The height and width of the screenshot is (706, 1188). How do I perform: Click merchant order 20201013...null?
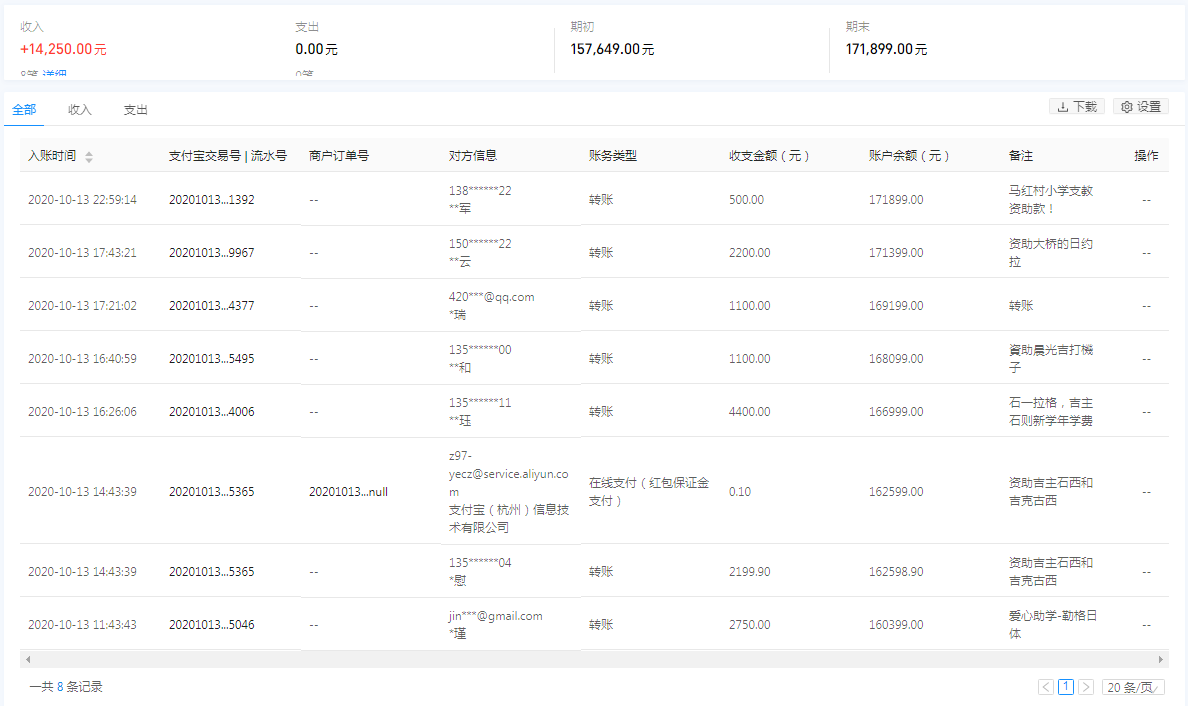(x=351, y=492)
